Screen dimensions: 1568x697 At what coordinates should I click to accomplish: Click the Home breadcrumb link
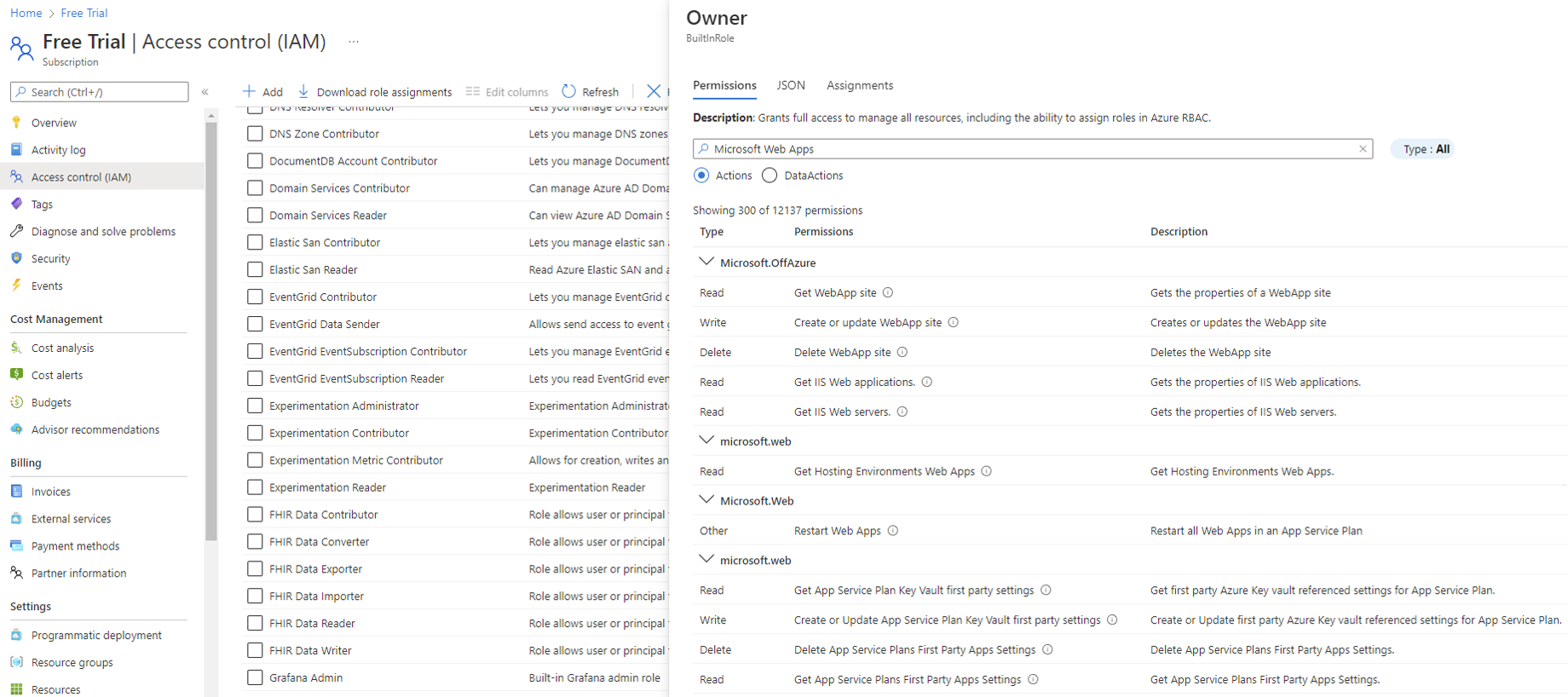point(26,13)
